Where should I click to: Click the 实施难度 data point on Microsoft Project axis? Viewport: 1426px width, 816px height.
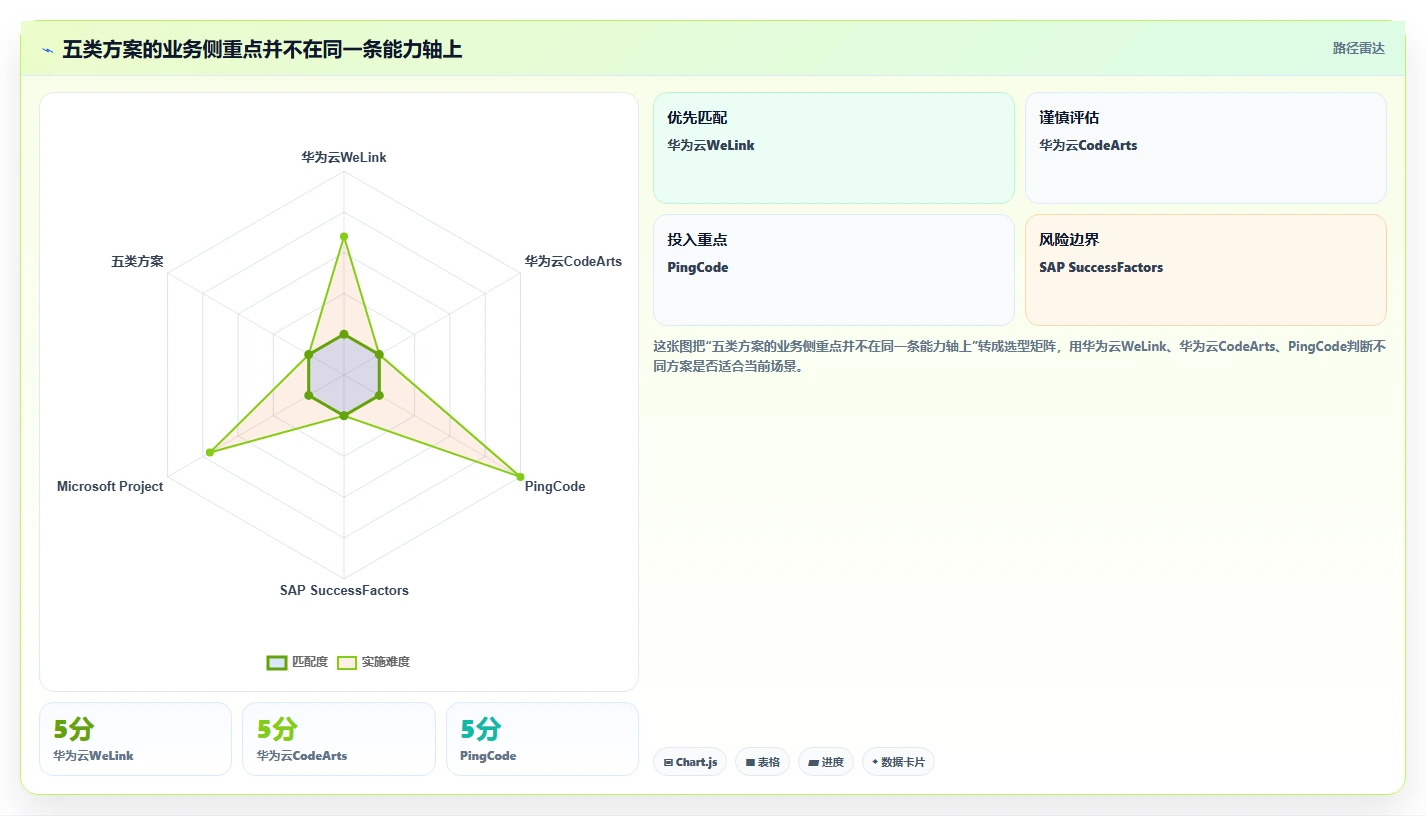209,453
